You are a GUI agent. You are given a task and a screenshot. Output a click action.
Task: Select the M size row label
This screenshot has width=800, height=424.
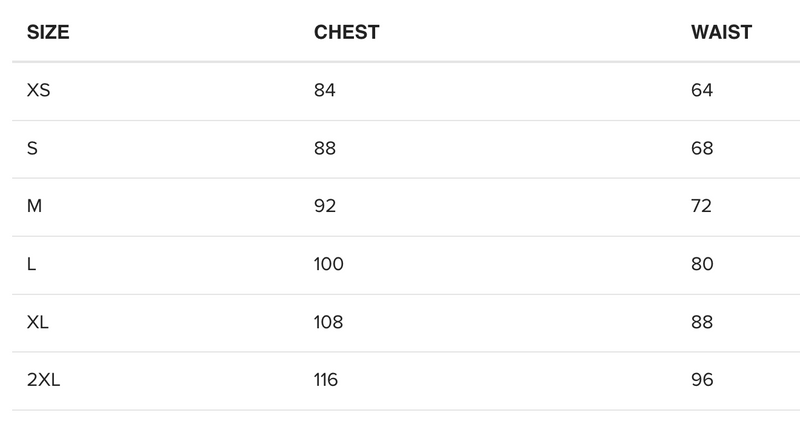click(x=34, y=207)
